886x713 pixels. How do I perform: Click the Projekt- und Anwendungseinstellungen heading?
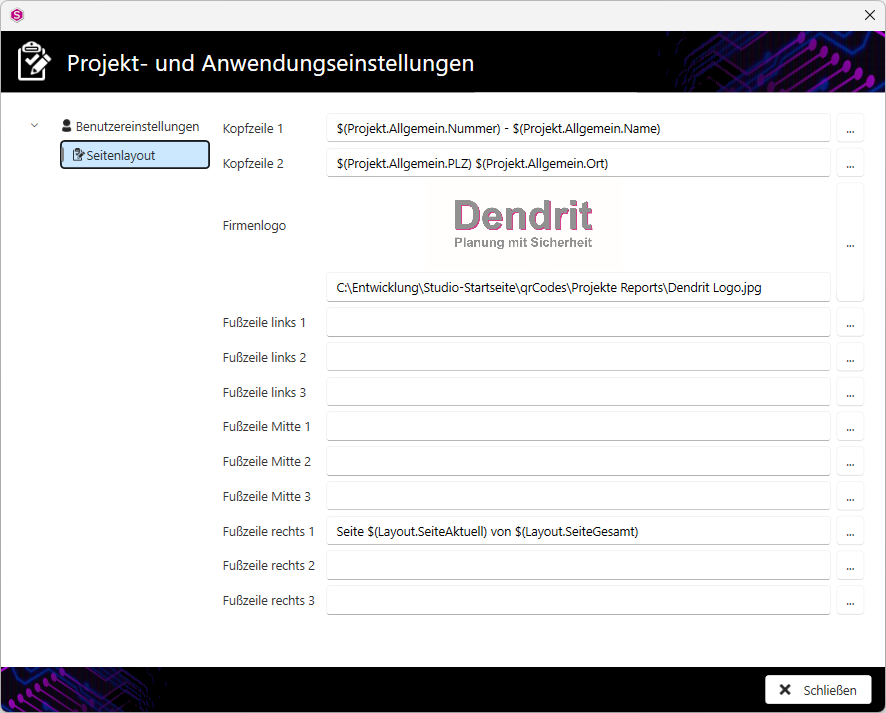coord(270,63)
